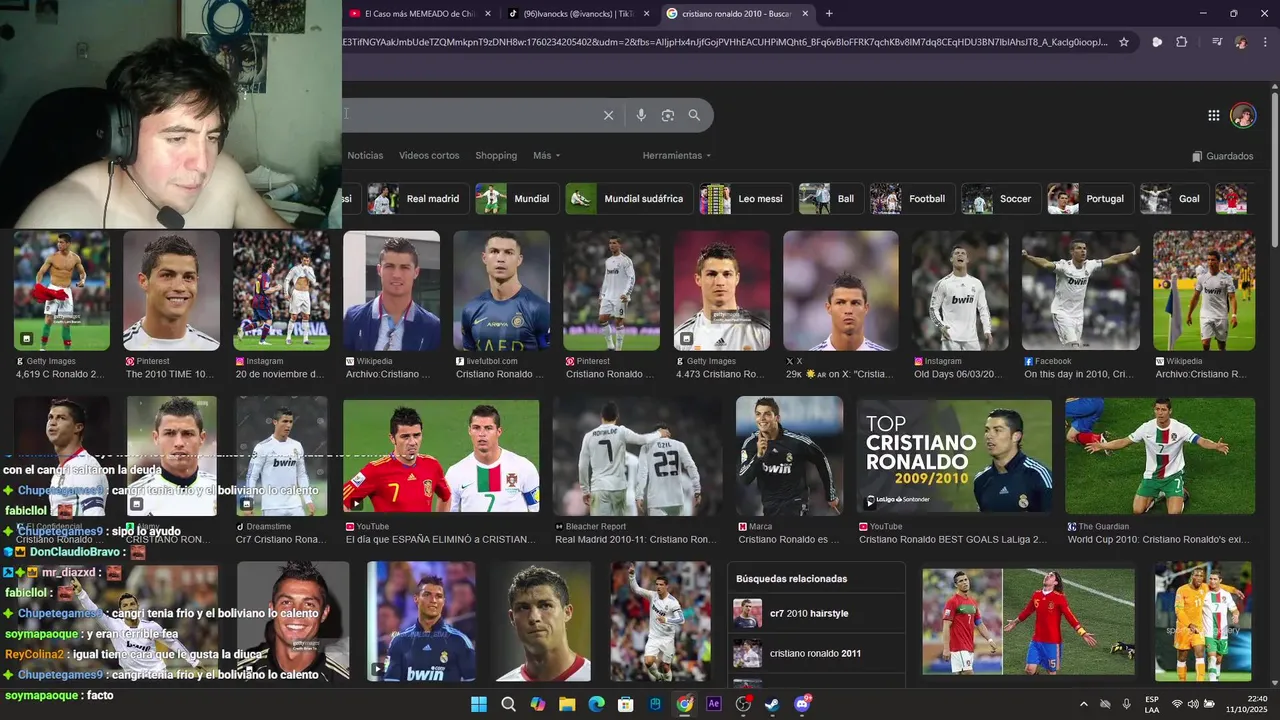Open livefutbol.com Cristiano Ronaldo image
This screenshot has width=1280, height=720.
[x=501, y=291]
